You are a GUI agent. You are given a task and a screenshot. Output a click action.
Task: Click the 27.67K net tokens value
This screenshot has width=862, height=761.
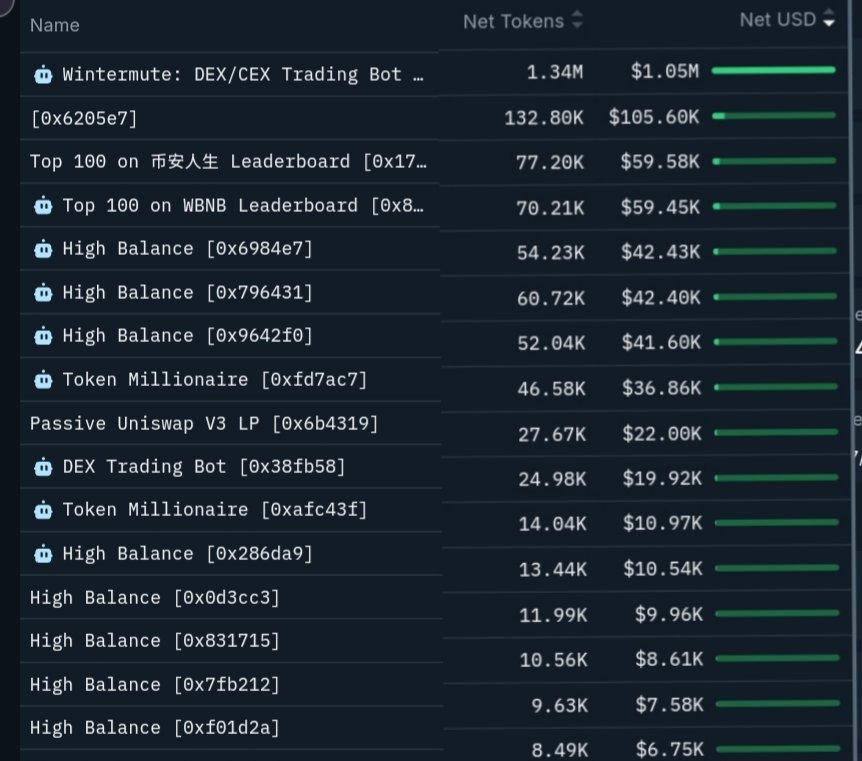552,434
